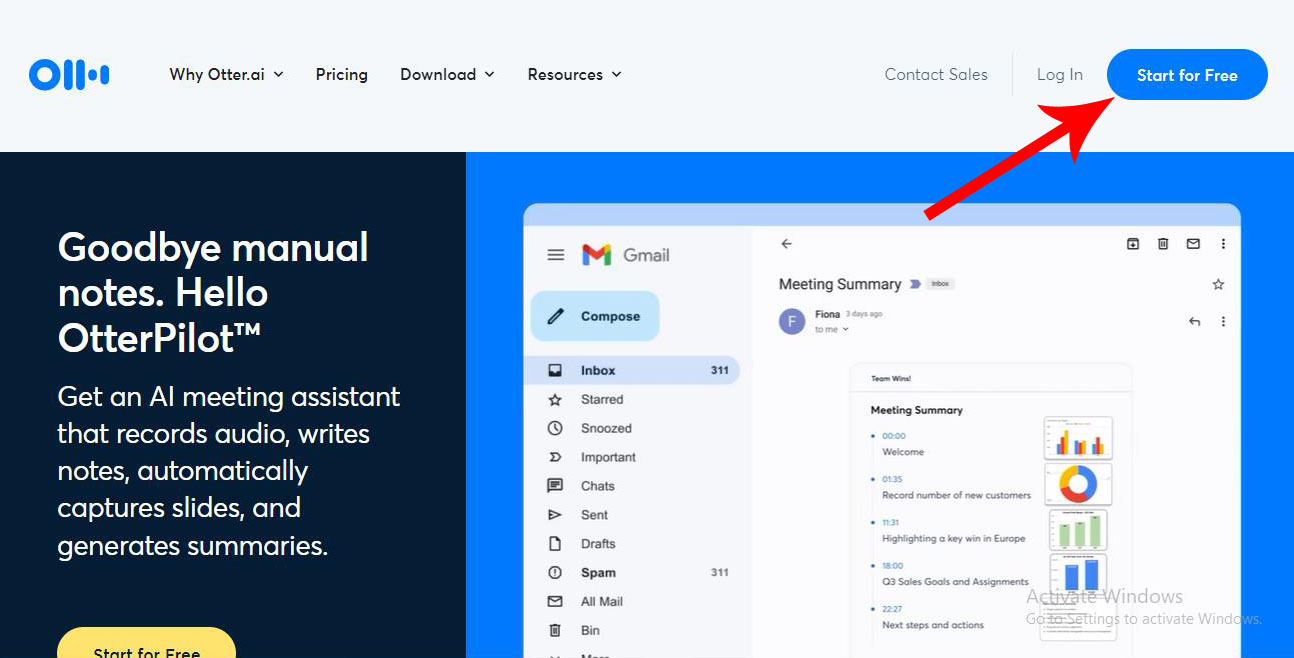Image resolution: width=1294 pixels, height=658 pixels.
Task: Click the Spam count 311
Action: [x=720, y=573]
